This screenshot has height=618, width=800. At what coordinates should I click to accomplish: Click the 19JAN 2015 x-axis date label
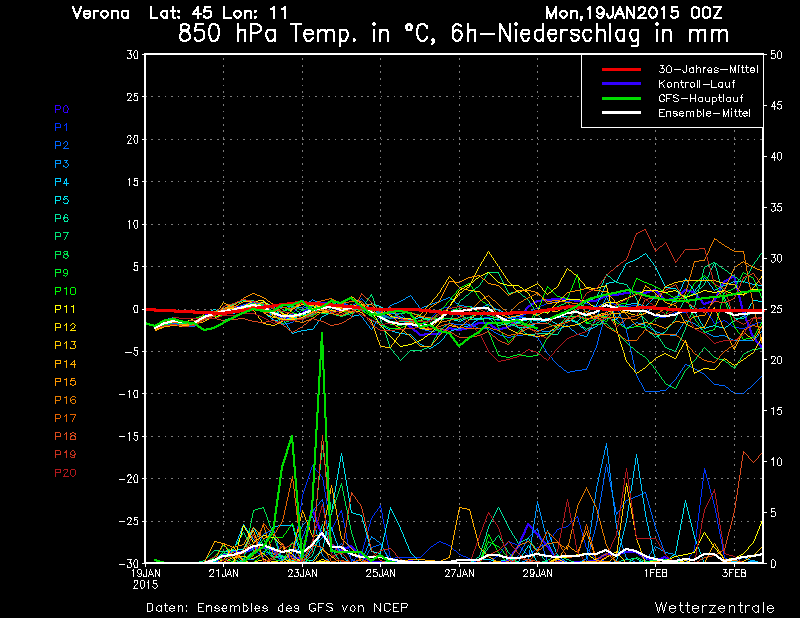point(146,579)
